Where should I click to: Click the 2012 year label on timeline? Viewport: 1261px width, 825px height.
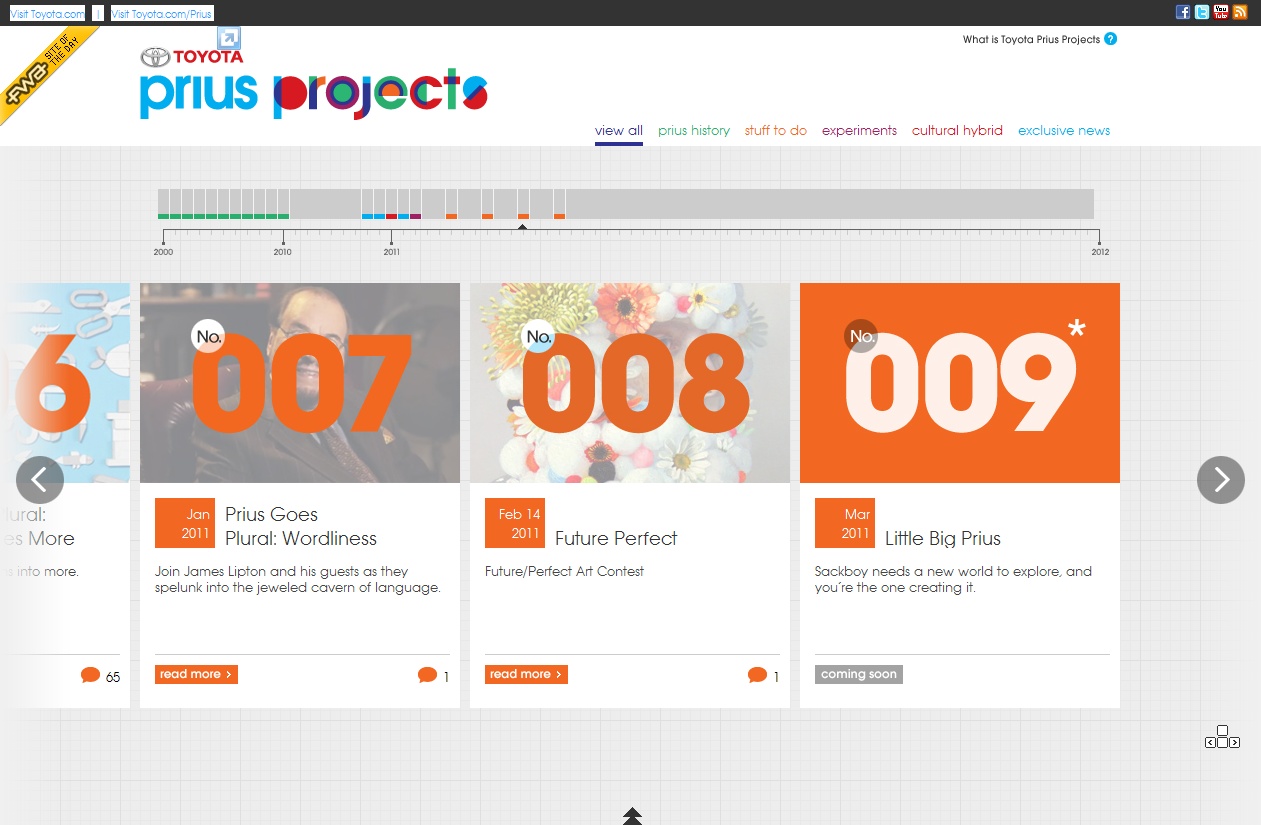click(x=1100, y=252)
